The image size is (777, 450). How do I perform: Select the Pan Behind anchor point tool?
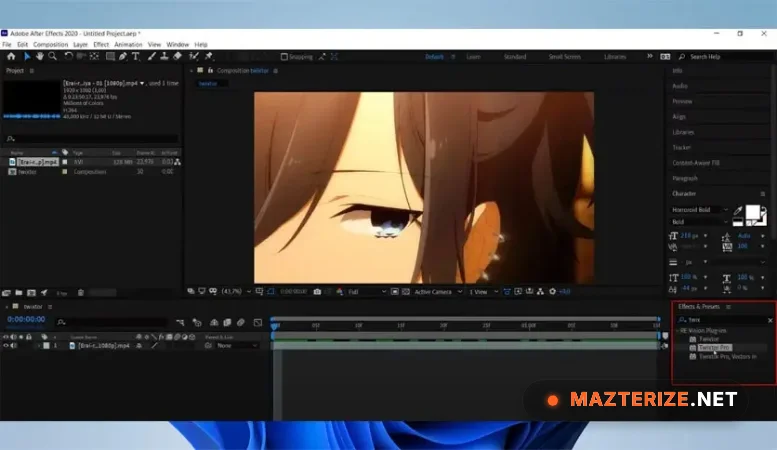coord(94,56)
